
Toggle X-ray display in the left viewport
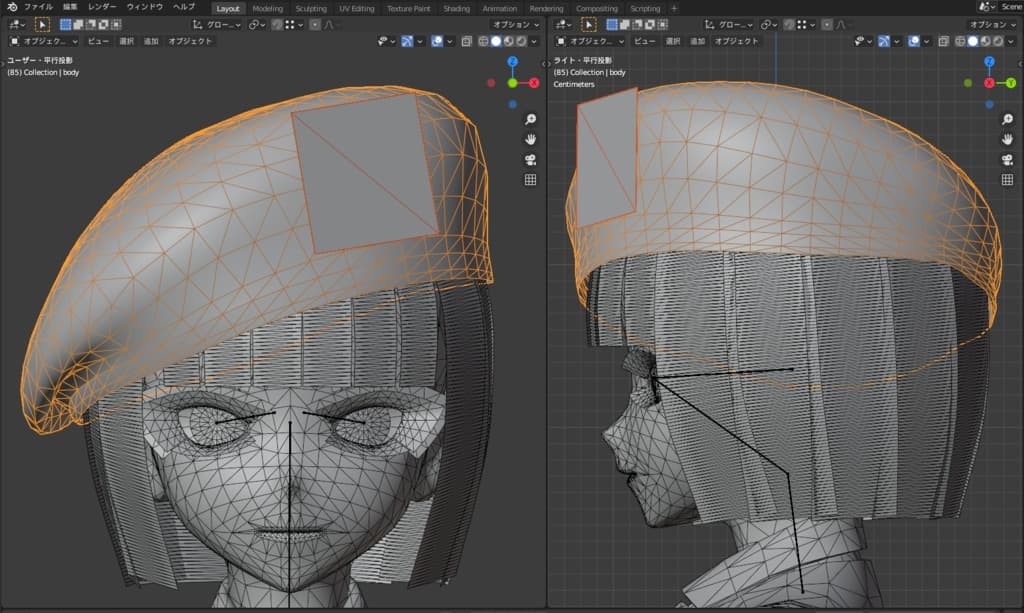tap(466, 41)
